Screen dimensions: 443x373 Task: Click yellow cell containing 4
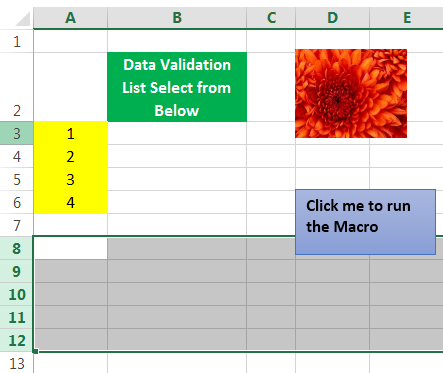[x=71, y=202]
